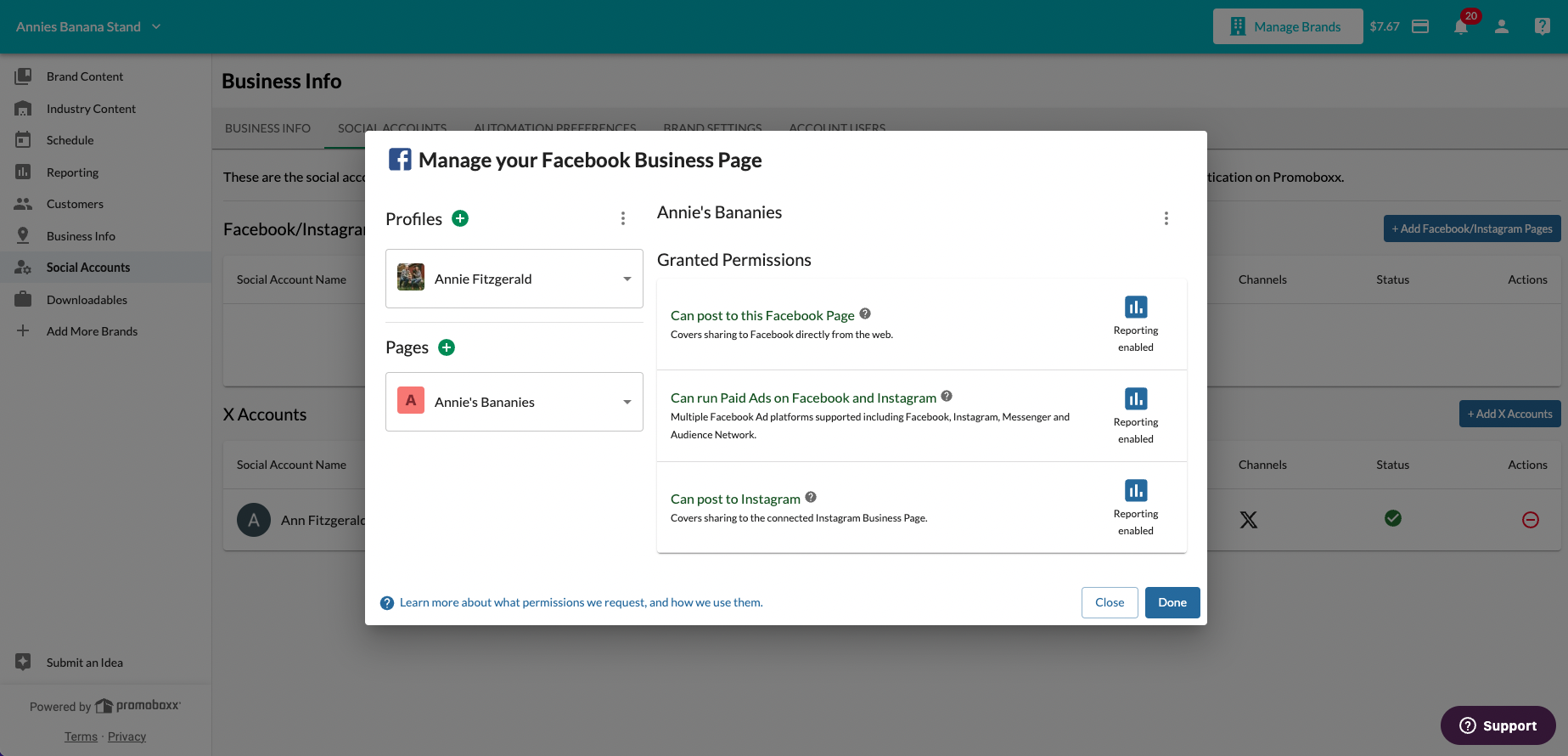Image resolution: width=1568 pixels, height=756 pixels.
Task: Close the Facebook dialog with Close button
Action: (1110, 602)
